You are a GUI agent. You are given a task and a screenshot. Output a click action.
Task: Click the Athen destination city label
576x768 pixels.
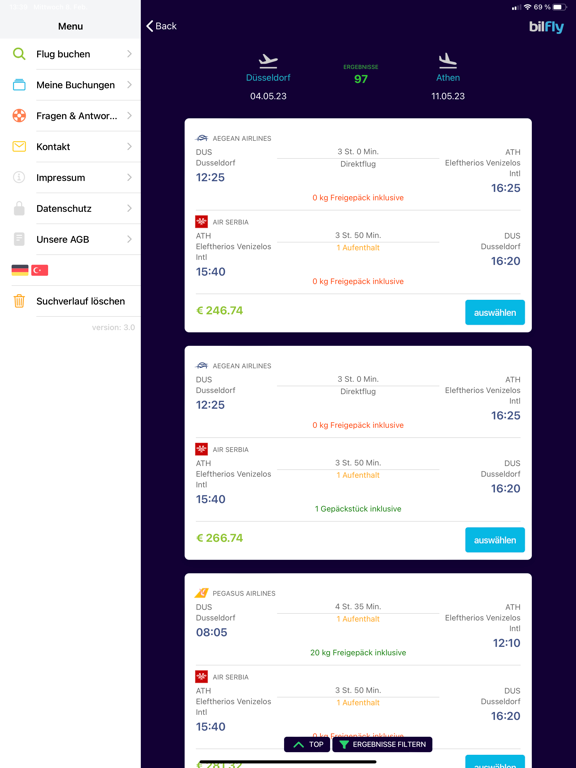coord(448,77)
